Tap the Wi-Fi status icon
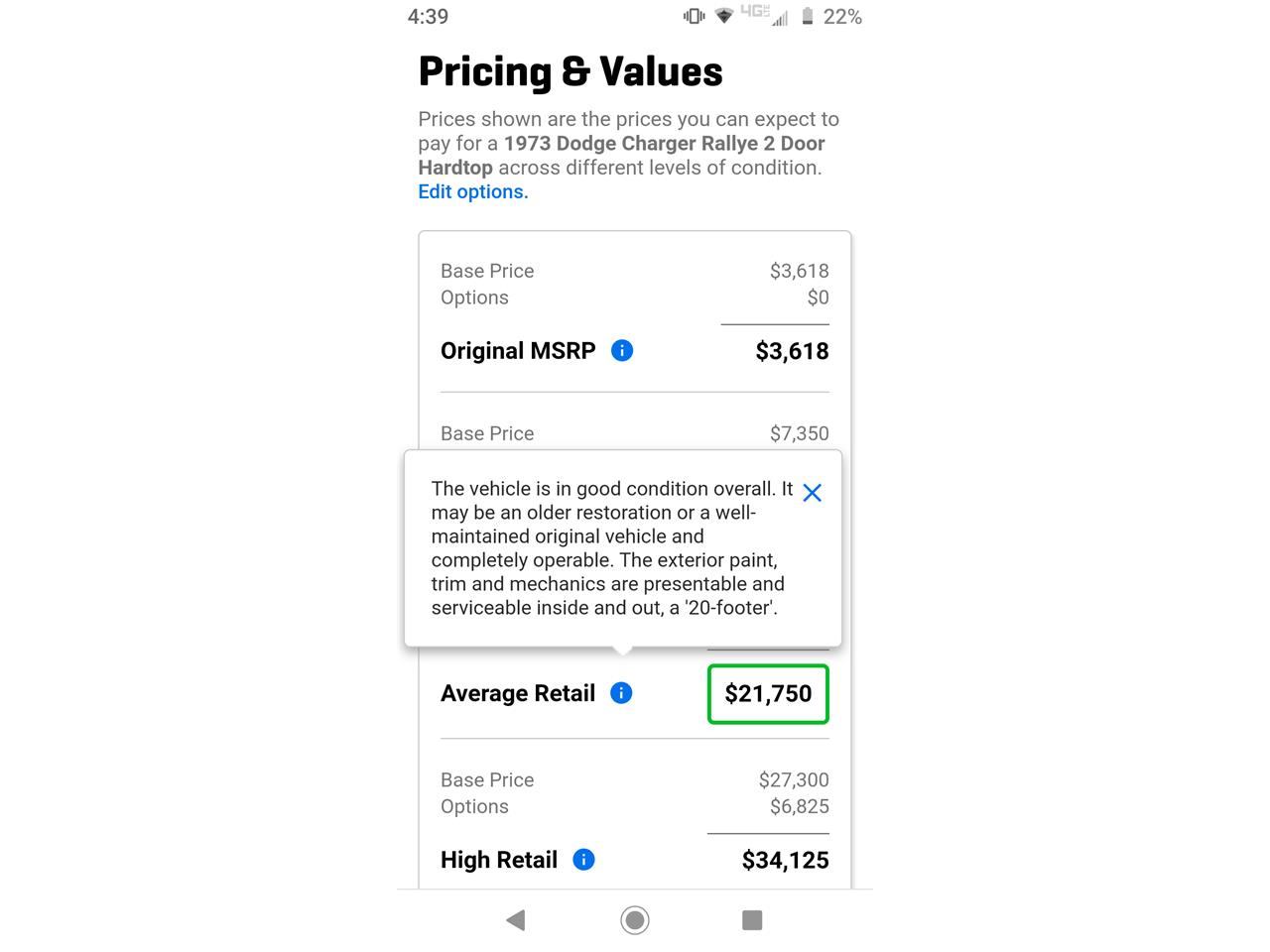The height and width of the screenshot is (952, 1270). coord(723,16)
